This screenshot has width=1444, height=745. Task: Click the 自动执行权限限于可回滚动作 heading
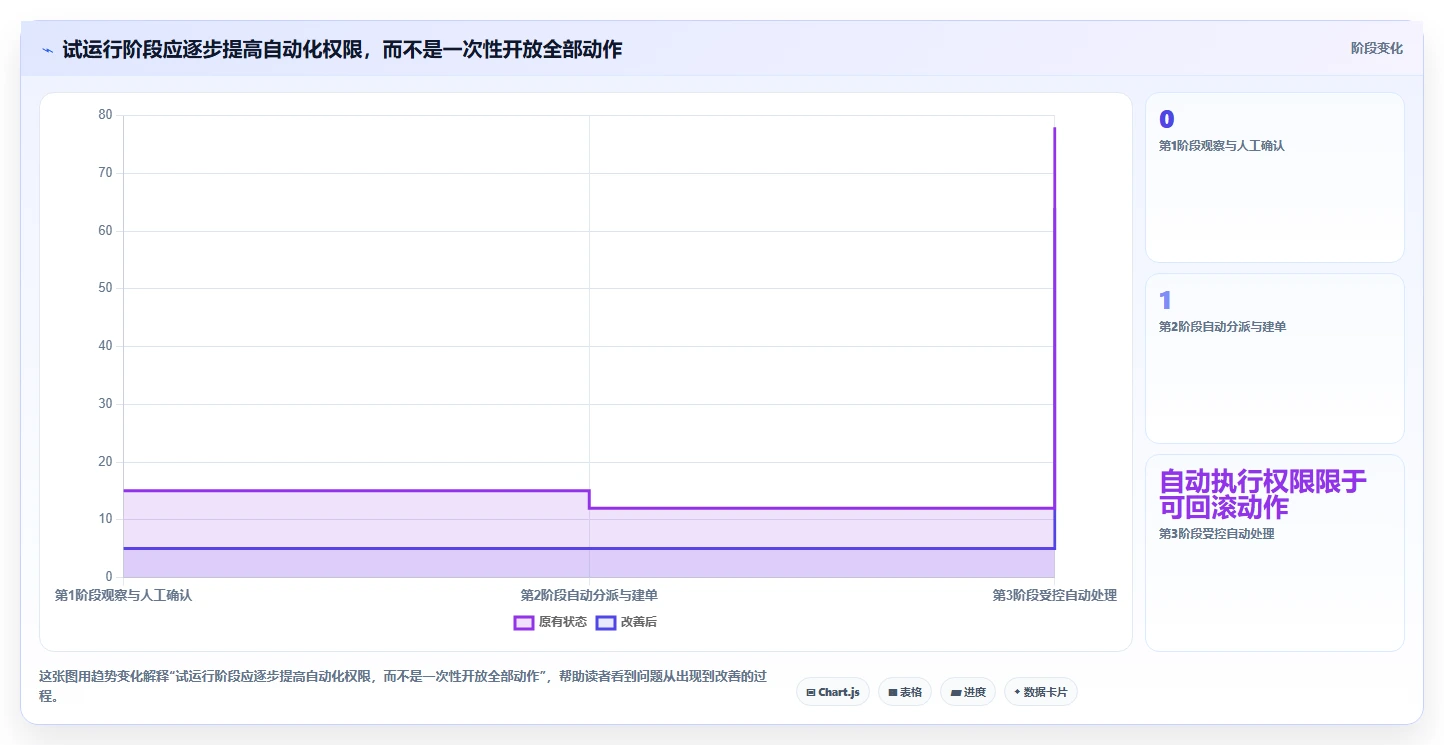point(1263,494)
